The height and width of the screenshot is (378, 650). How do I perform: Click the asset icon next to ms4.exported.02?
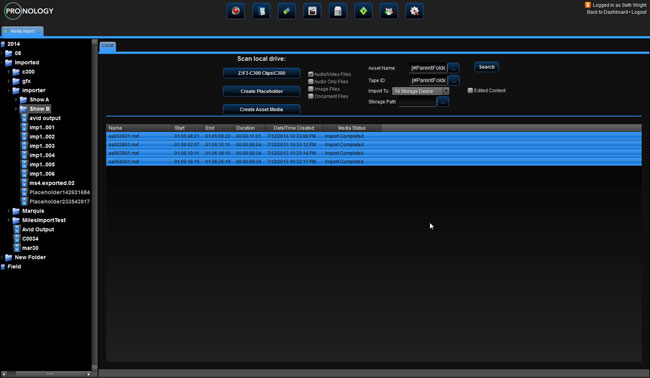24,183
